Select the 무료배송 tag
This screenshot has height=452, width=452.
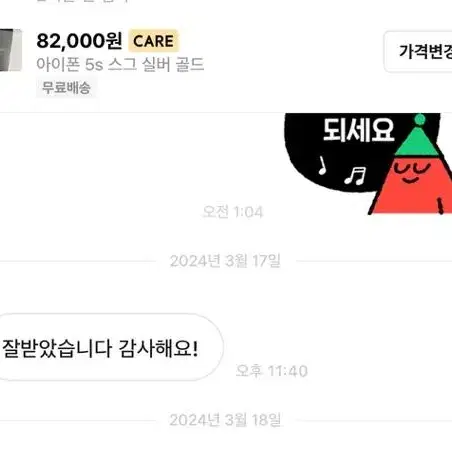[66, 88]
